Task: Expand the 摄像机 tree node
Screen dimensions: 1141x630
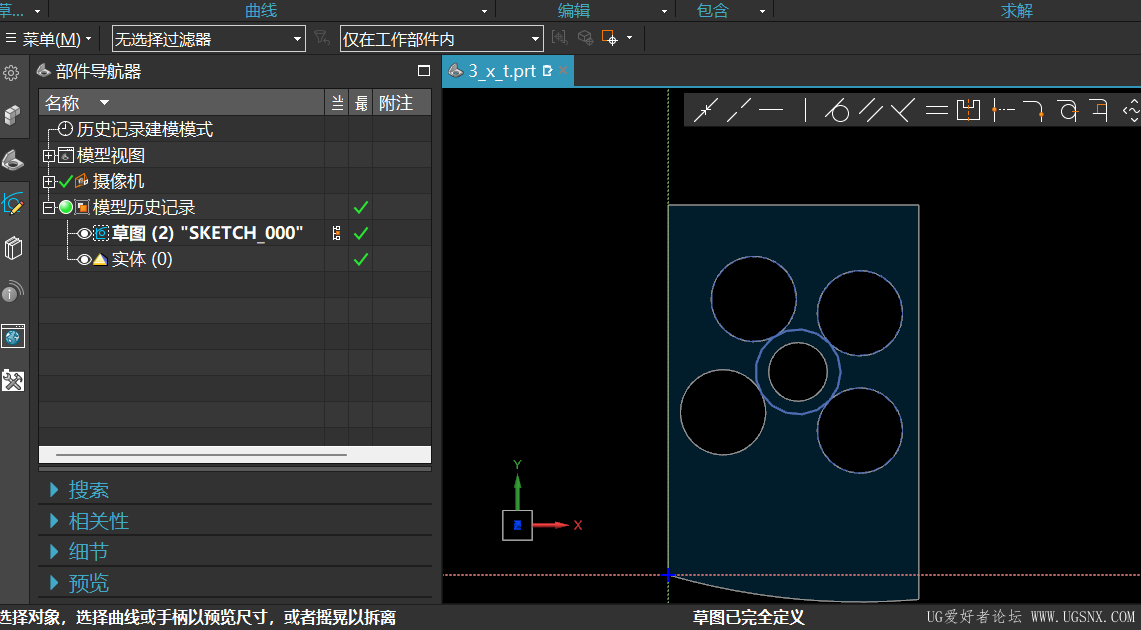Action: click(x=49, y=182)
